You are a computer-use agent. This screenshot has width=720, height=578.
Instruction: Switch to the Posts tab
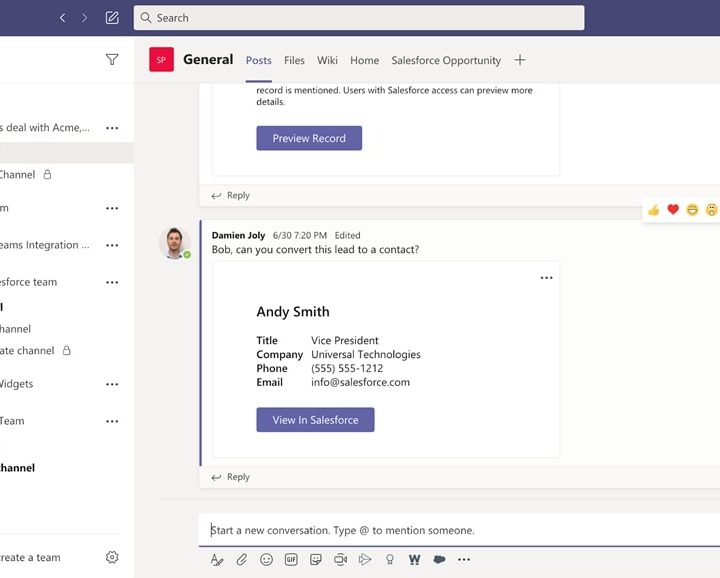(259, 61)
